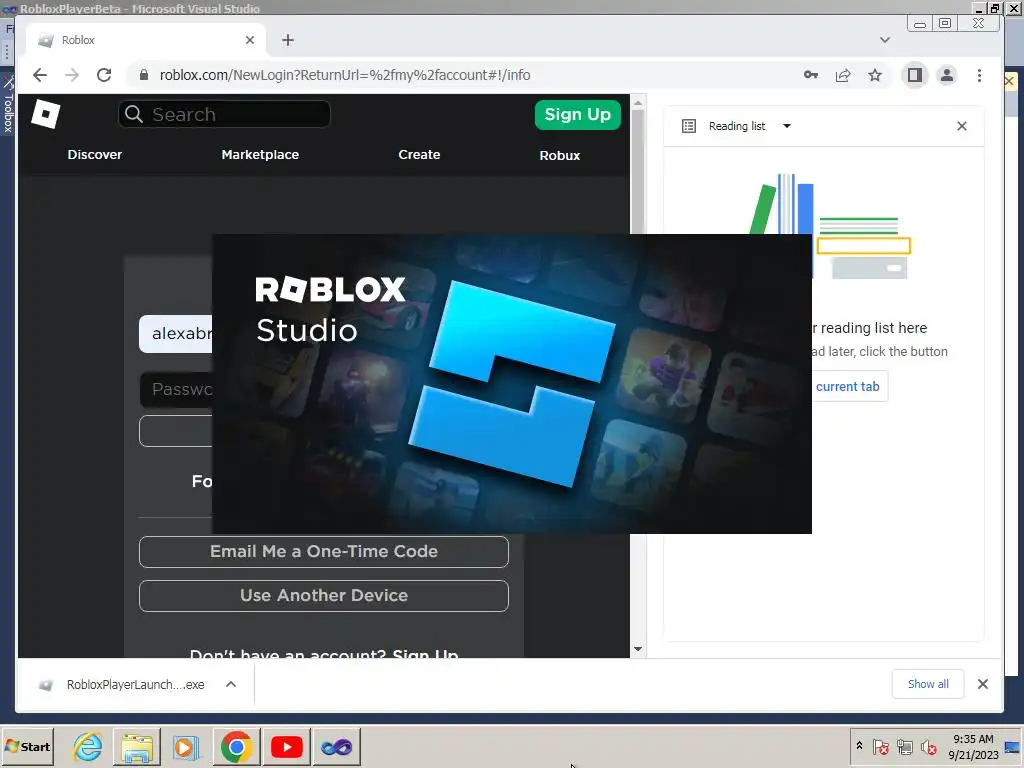Viewport: 1024px width, 768px height.
Task: Switch to Chrome in the taskbar
Action: click(x=236, y=746)
